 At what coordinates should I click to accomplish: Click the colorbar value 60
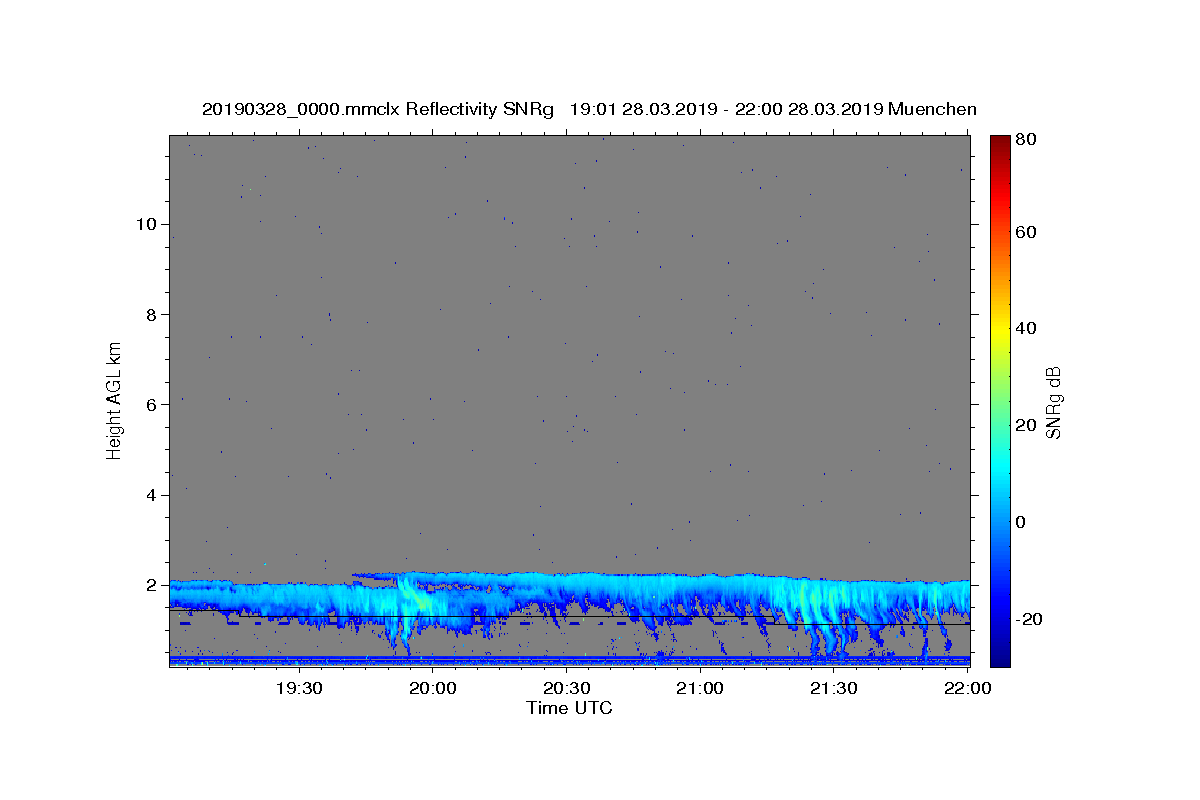click(1028, 232)
